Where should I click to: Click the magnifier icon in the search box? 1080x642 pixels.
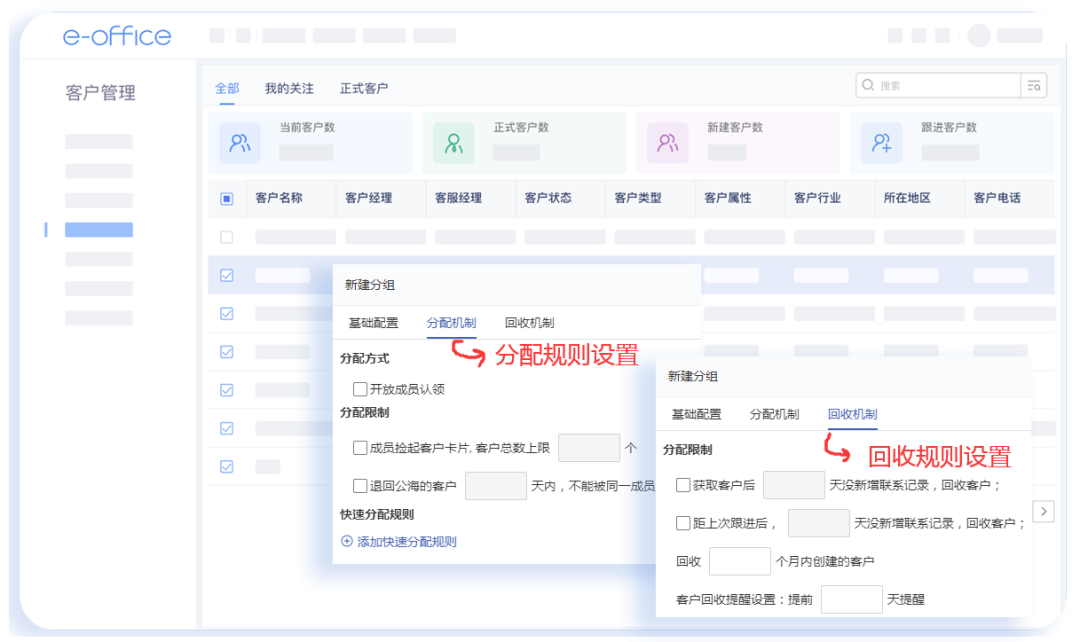[x=868, y=85]
